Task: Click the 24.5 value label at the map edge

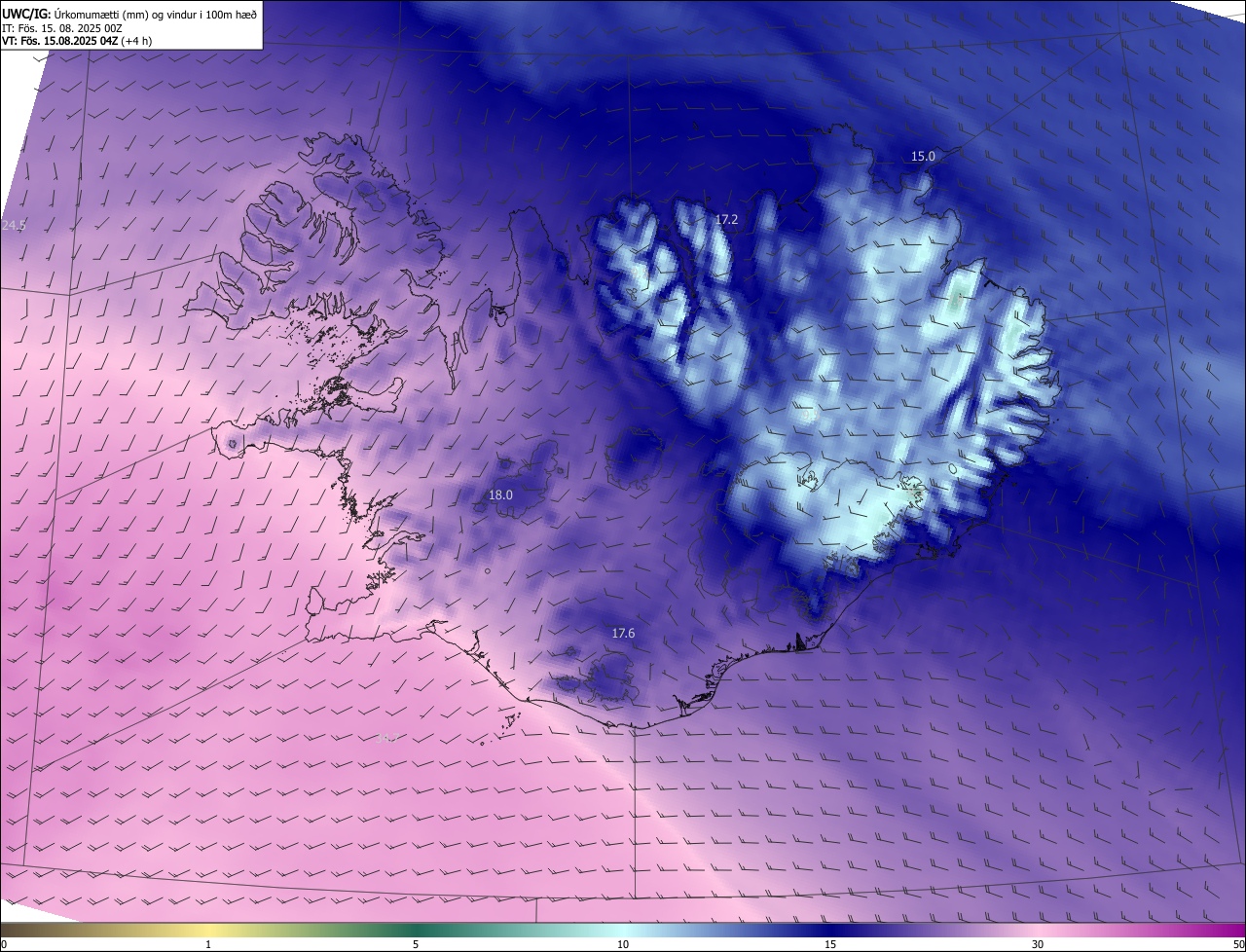Action: tap(14, 225)
